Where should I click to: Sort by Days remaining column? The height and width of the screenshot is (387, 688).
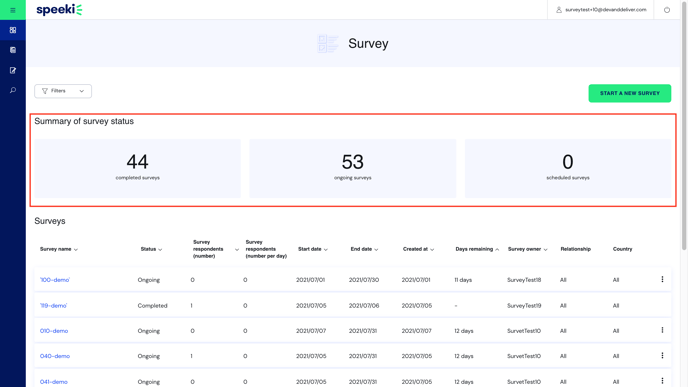[x=477, y=249]
